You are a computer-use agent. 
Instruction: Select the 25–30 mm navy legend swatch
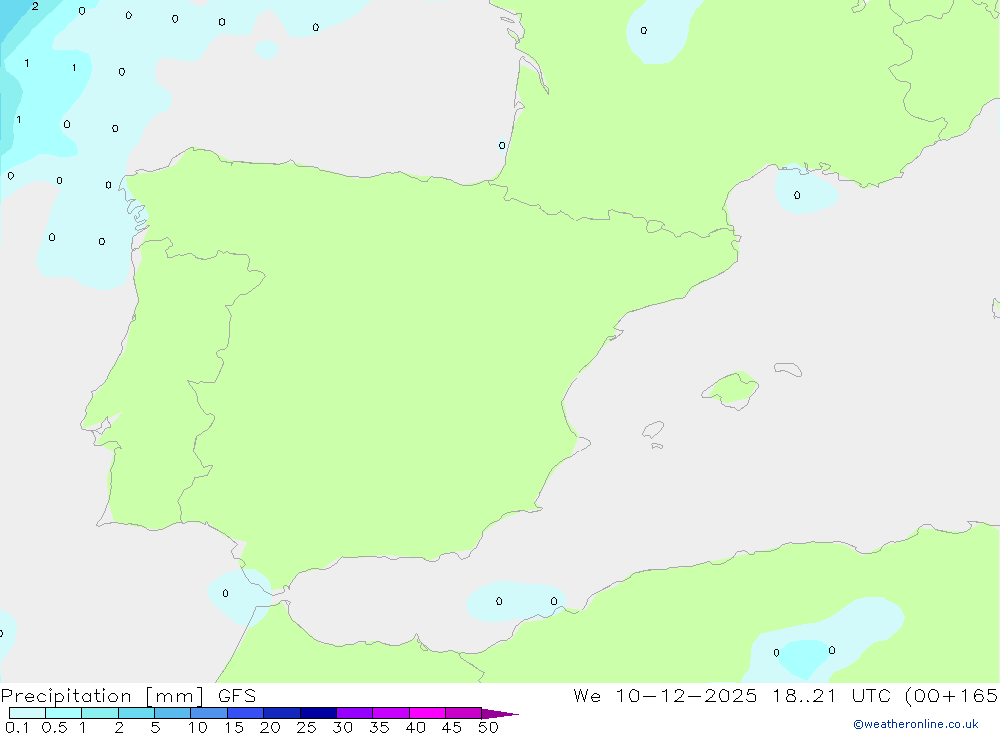pos(318,713)
